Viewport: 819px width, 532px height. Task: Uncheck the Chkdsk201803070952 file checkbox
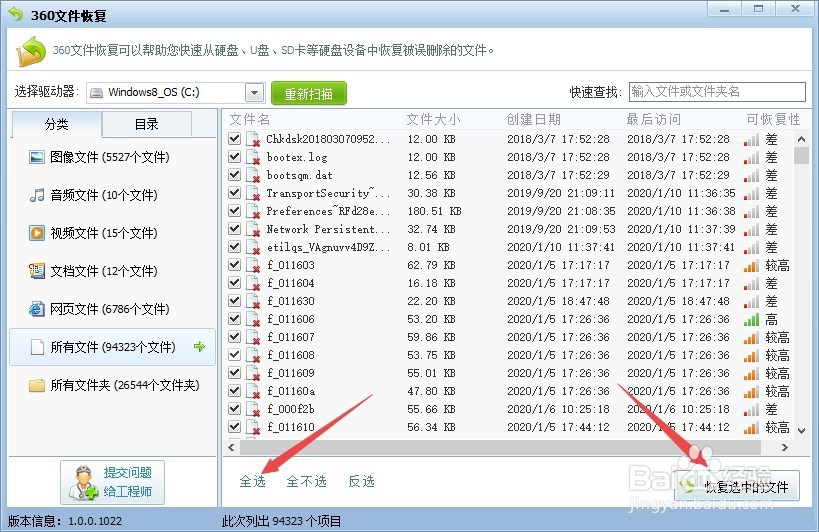235,138
